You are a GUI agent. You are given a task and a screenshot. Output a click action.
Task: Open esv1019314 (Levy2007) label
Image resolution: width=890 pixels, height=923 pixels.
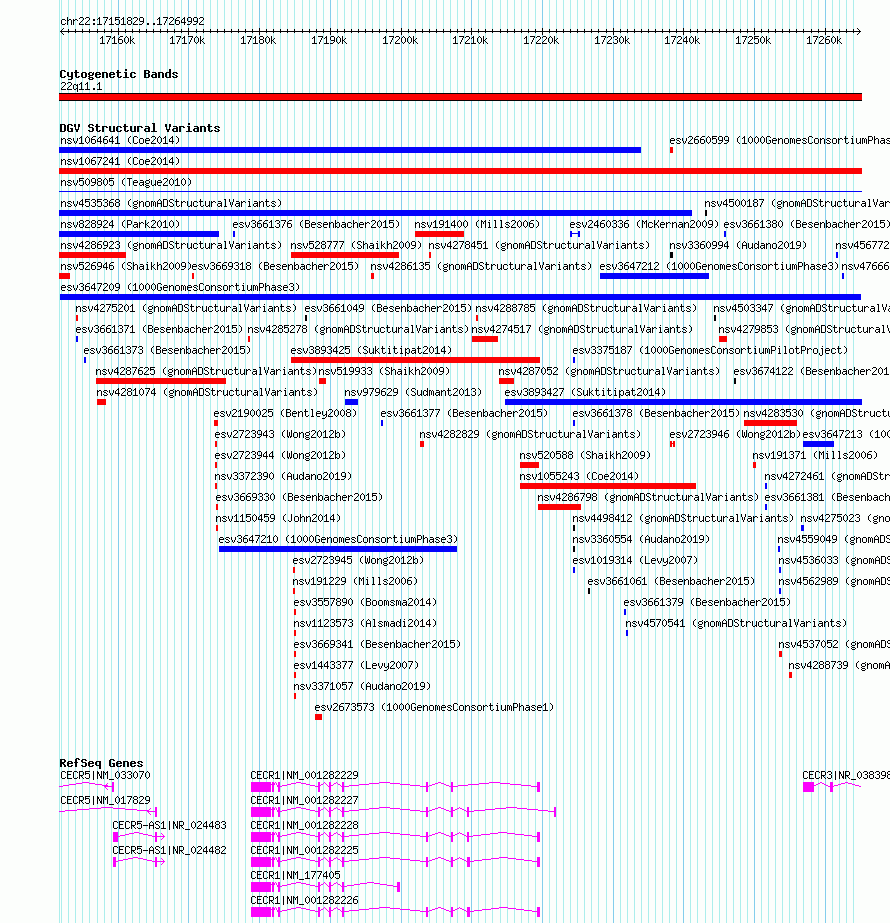pos(635,560)
